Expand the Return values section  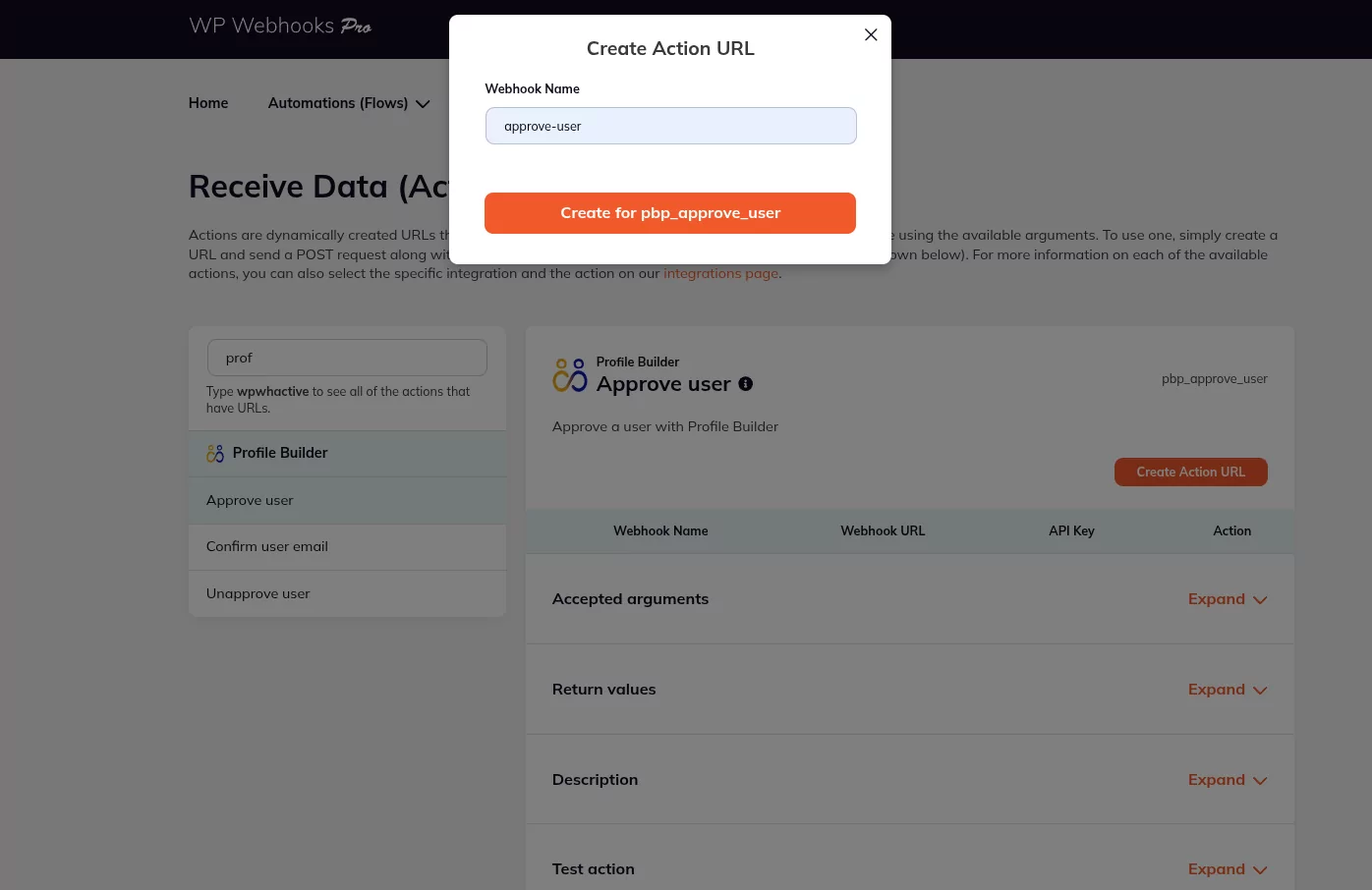1217,689
